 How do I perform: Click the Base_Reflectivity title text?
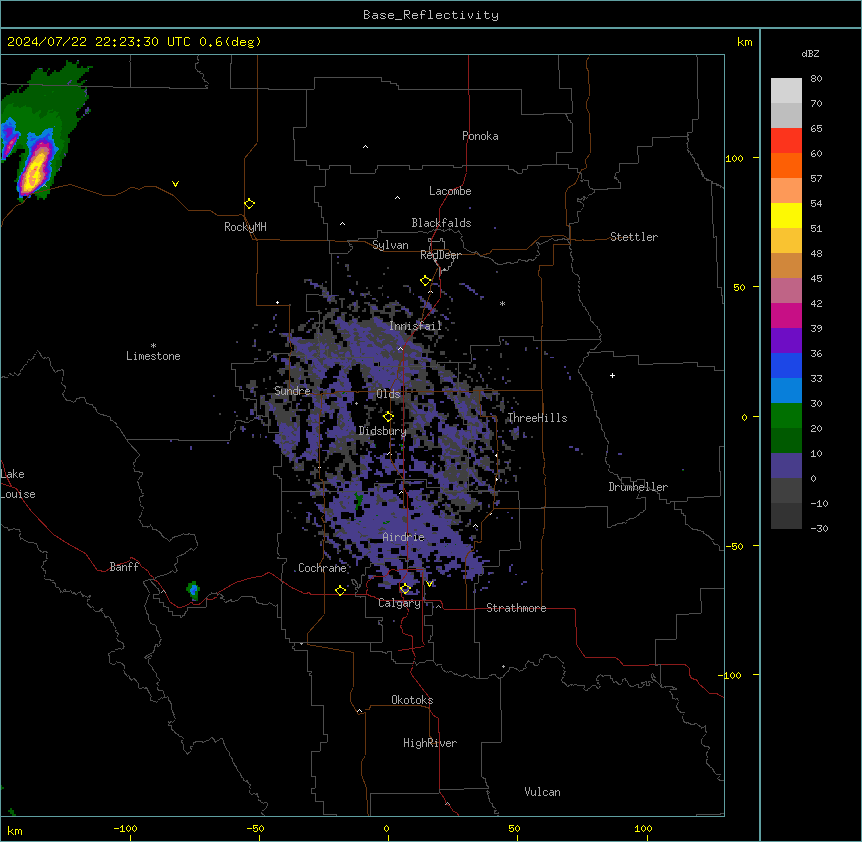(x=431, y=15)
